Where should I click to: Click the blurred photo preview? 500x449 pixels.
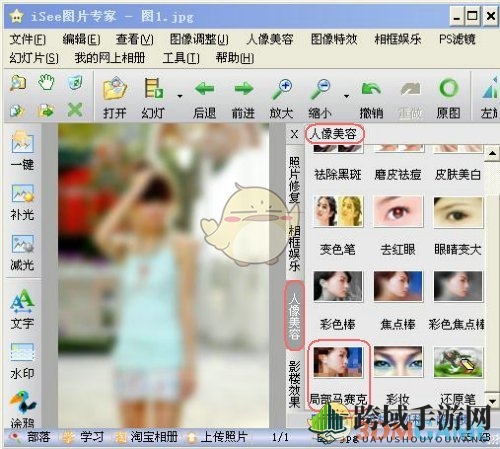tap(163, 276)
